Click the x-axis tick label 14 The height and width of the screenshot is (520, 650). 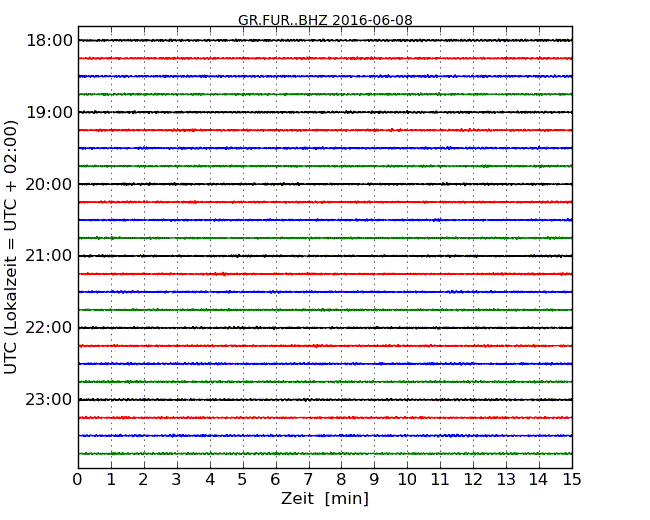pos(538,479)
